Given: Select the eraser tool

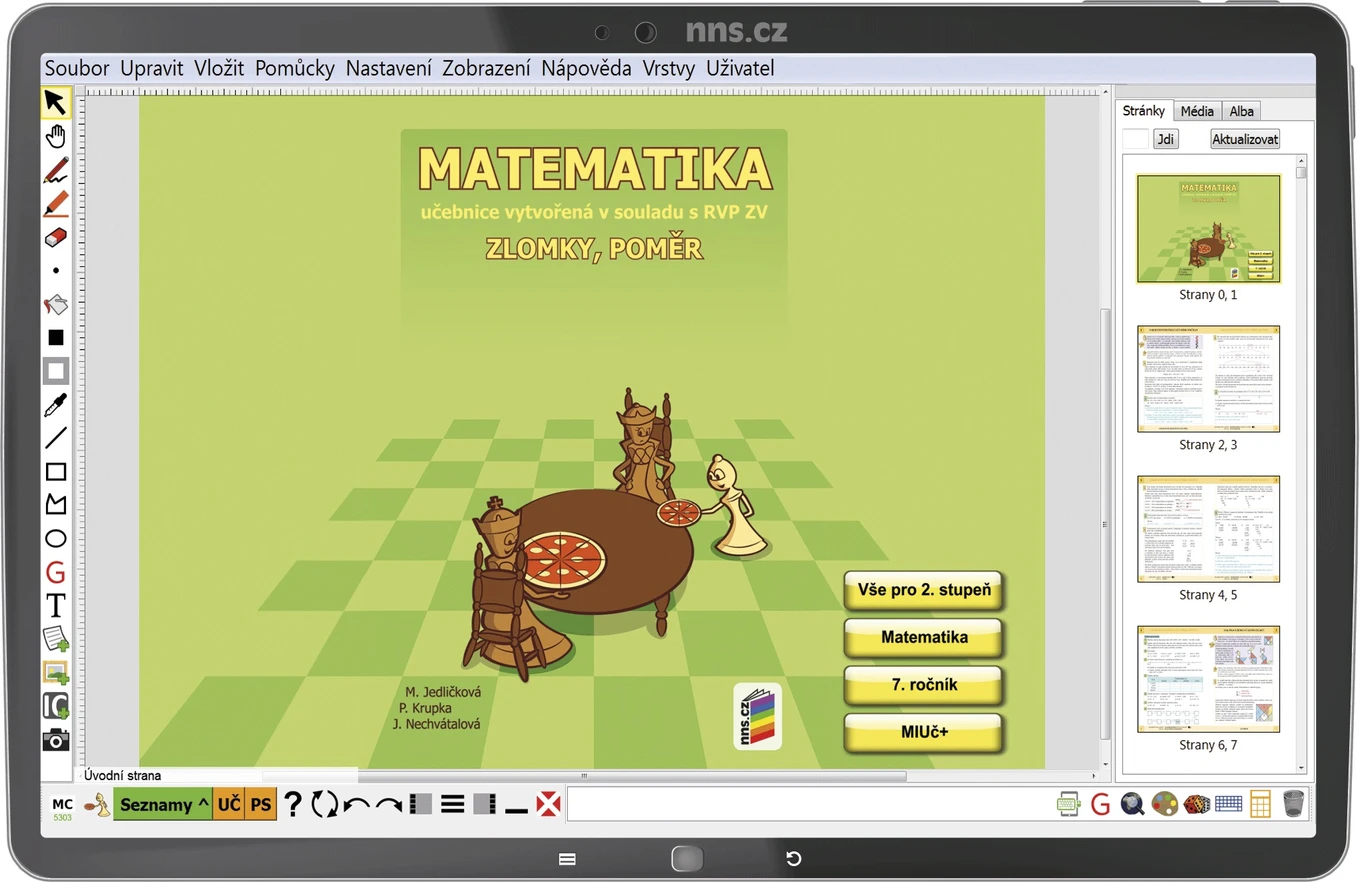Looking at the screenshot, I should tap(56, 237).
